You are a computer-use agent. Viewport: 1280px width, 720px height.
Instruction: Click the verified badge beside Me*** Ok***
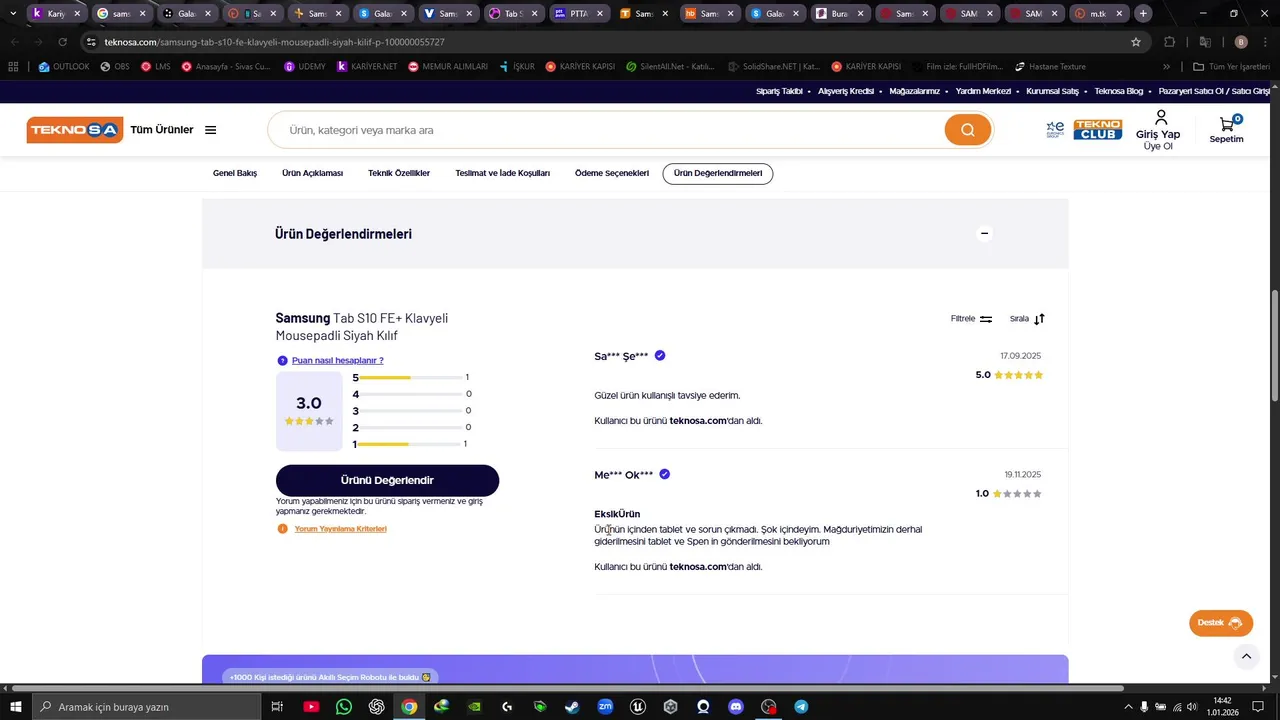coord(665,474)
